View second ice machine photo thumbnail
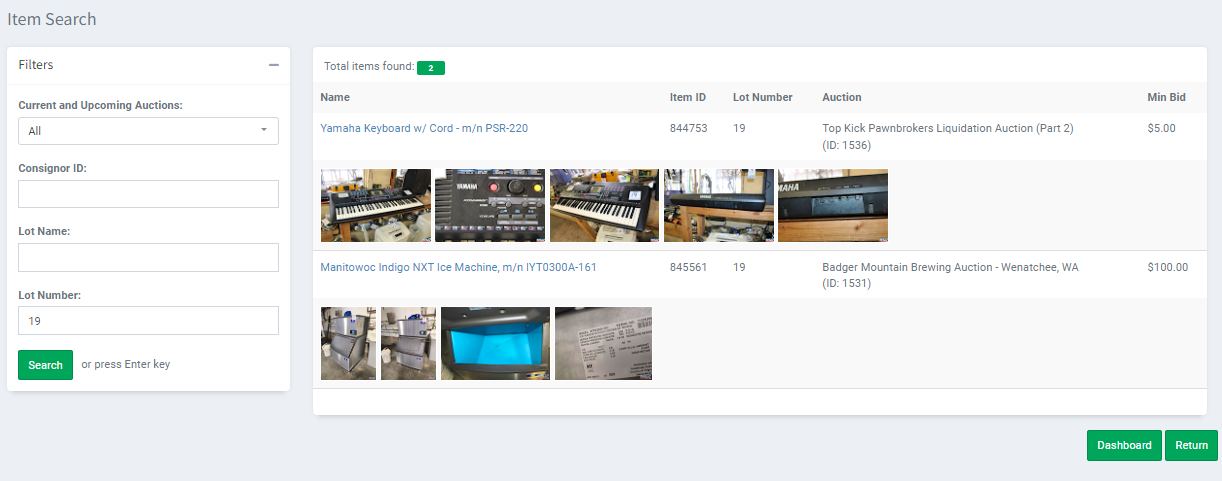 click(408, 343)
